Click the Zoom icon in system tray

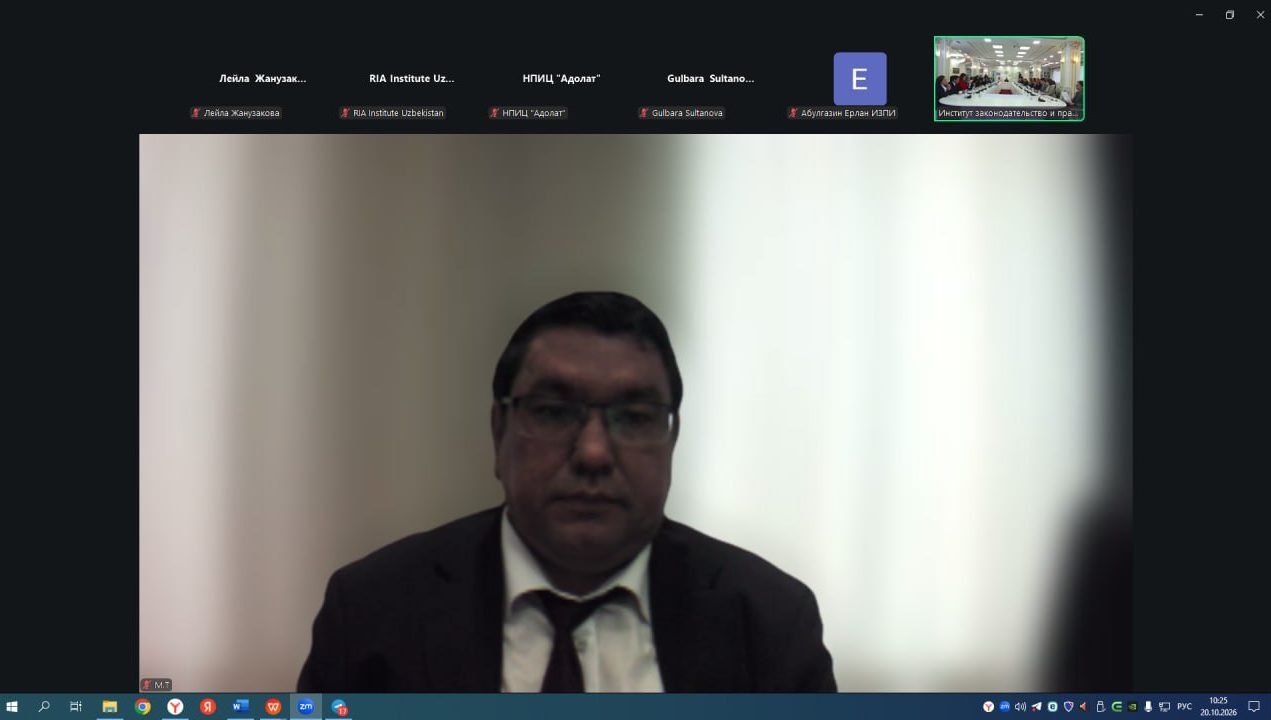pos(1004,706)
